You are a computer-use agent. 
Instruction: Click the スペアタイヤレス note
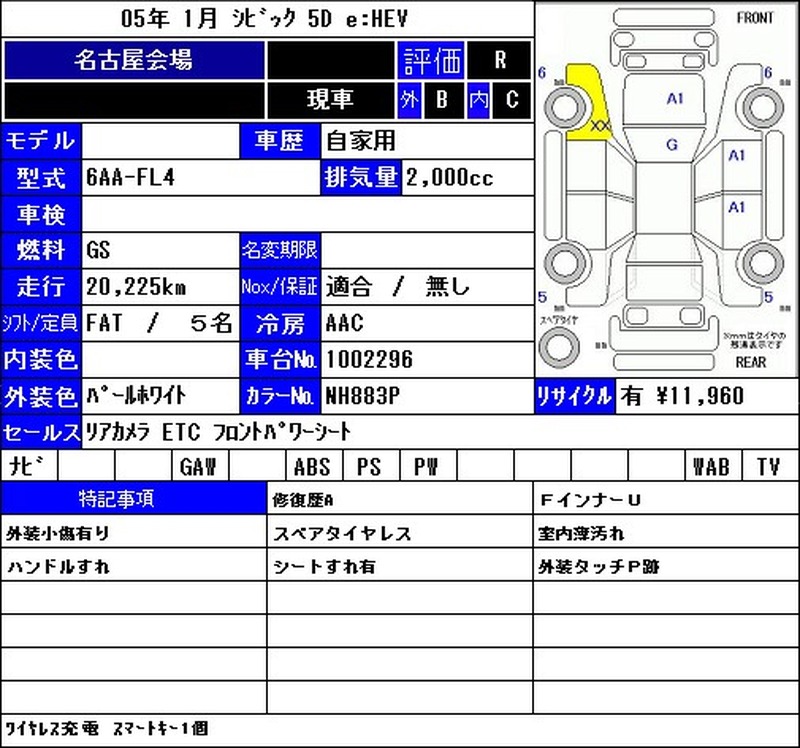(342, 534)
